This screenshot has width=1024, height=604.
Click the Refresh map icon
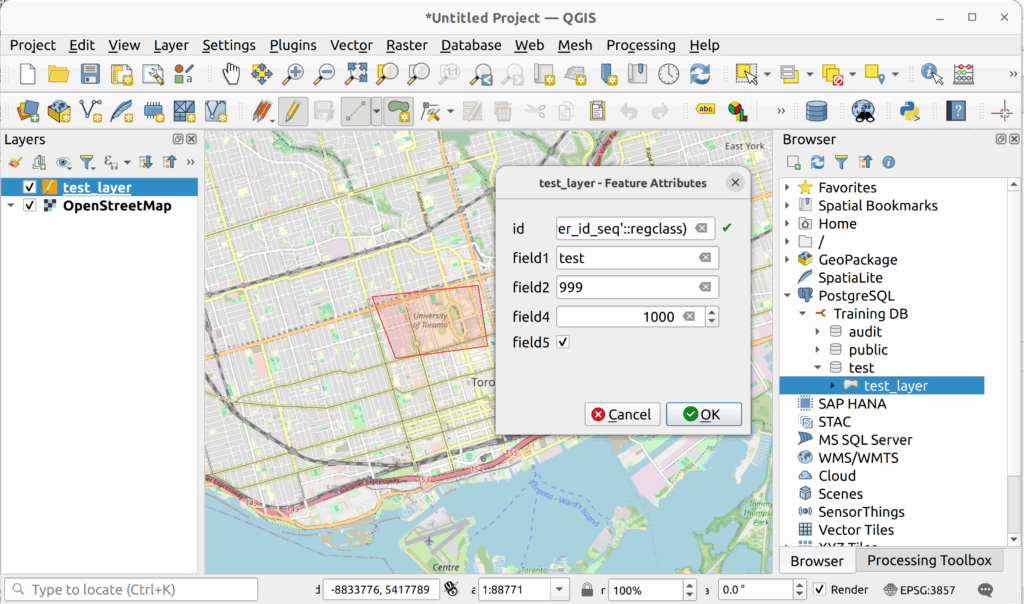pos(700,74)
